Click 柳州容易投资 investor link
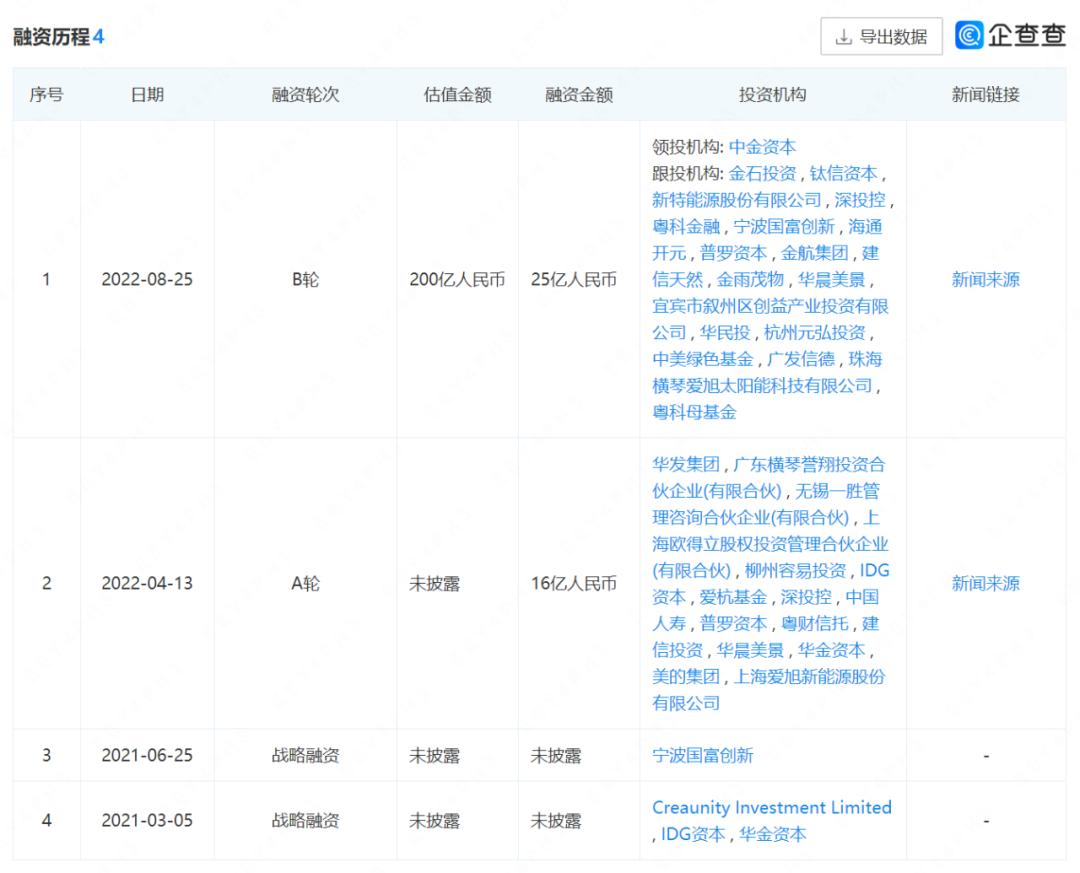 pyautogui.click(x=796, y=571)
